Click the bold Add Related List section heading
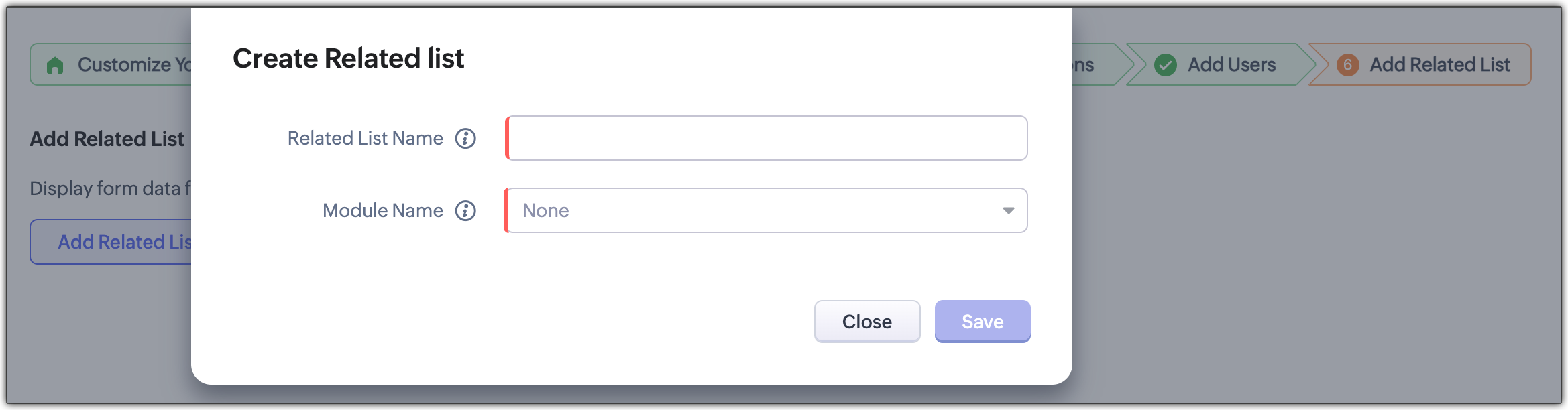The height and width of the screenshot is (410, 1568). tap(107, 139)
